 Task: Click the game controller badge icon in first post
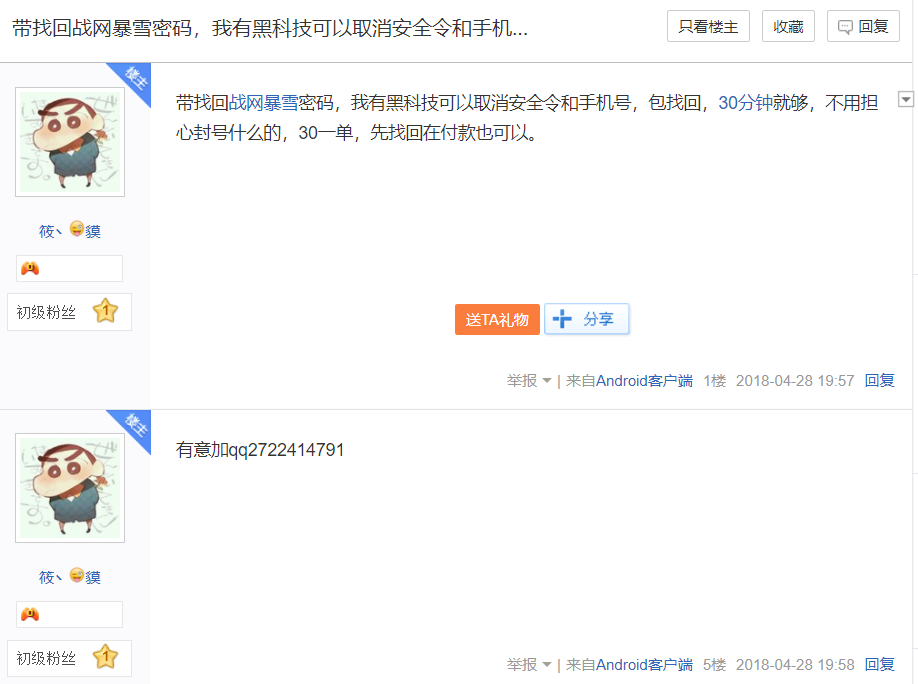30,268
